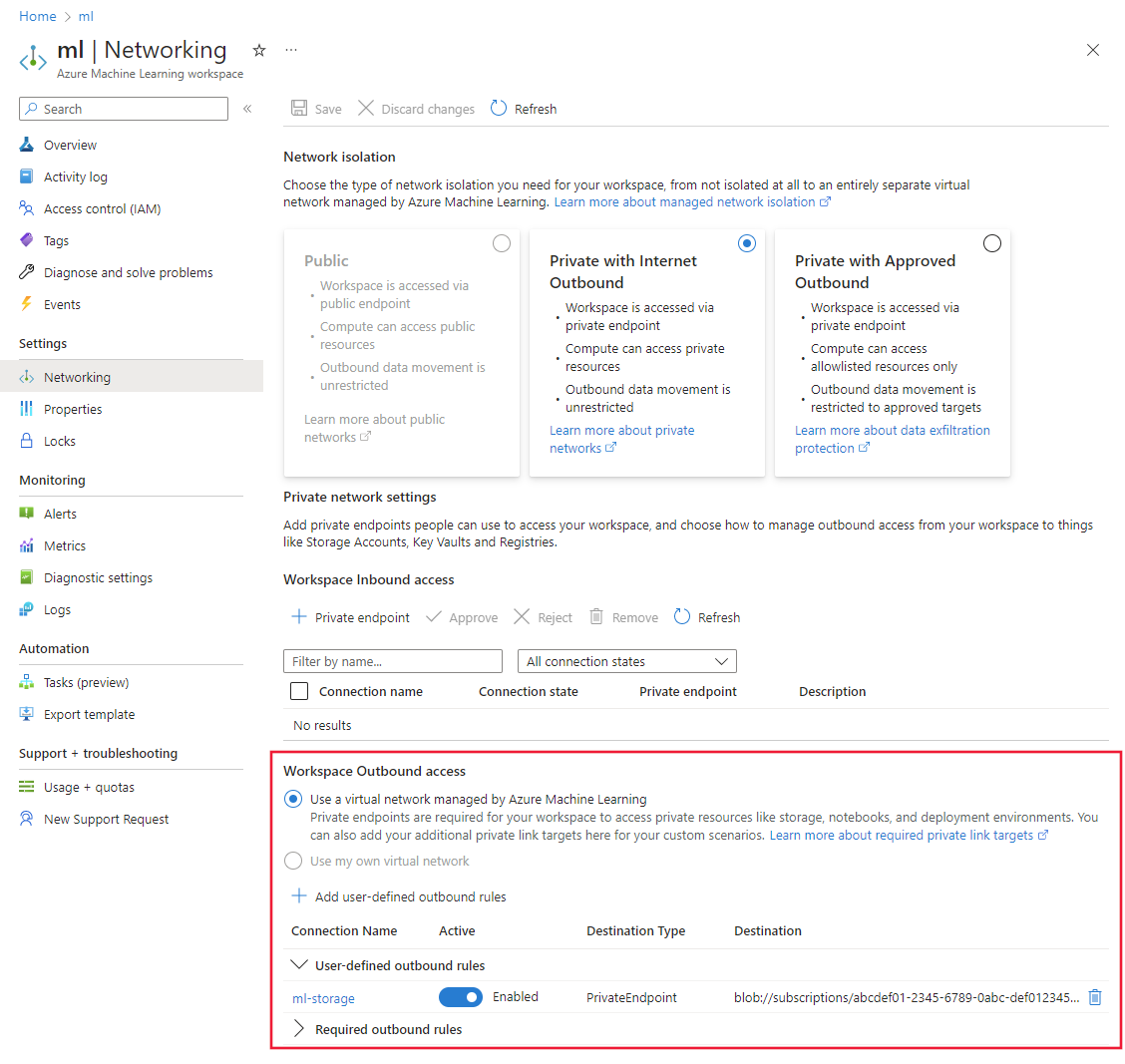Click the Diagnose and solve problems wrench icon
1125x1064 pixels.
[27, 272]
